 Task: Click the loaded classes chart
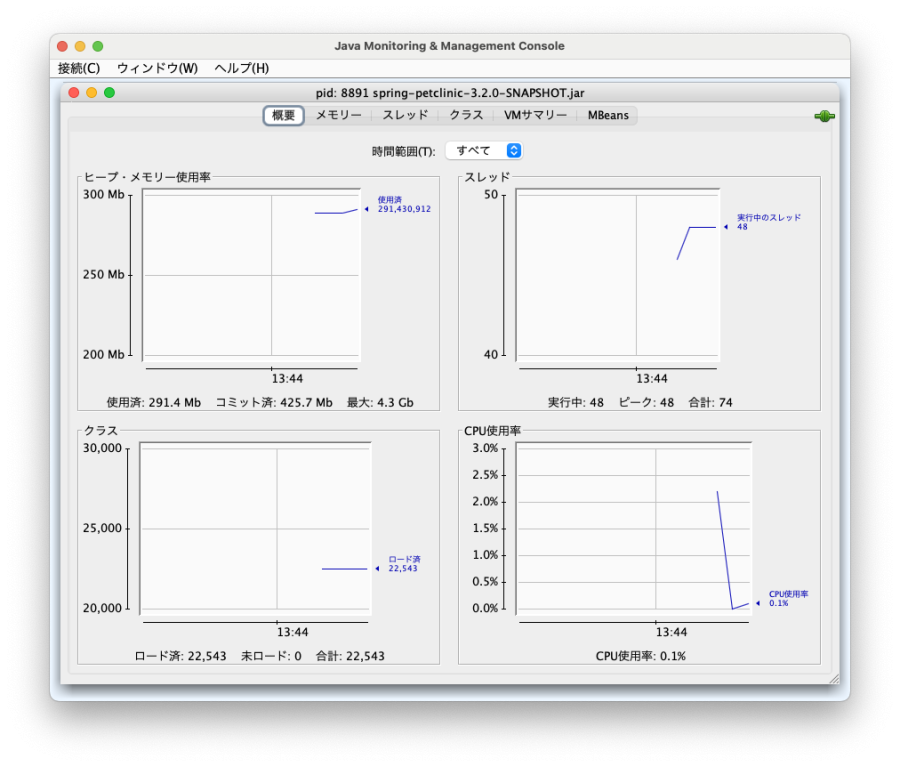click(255, 529)
